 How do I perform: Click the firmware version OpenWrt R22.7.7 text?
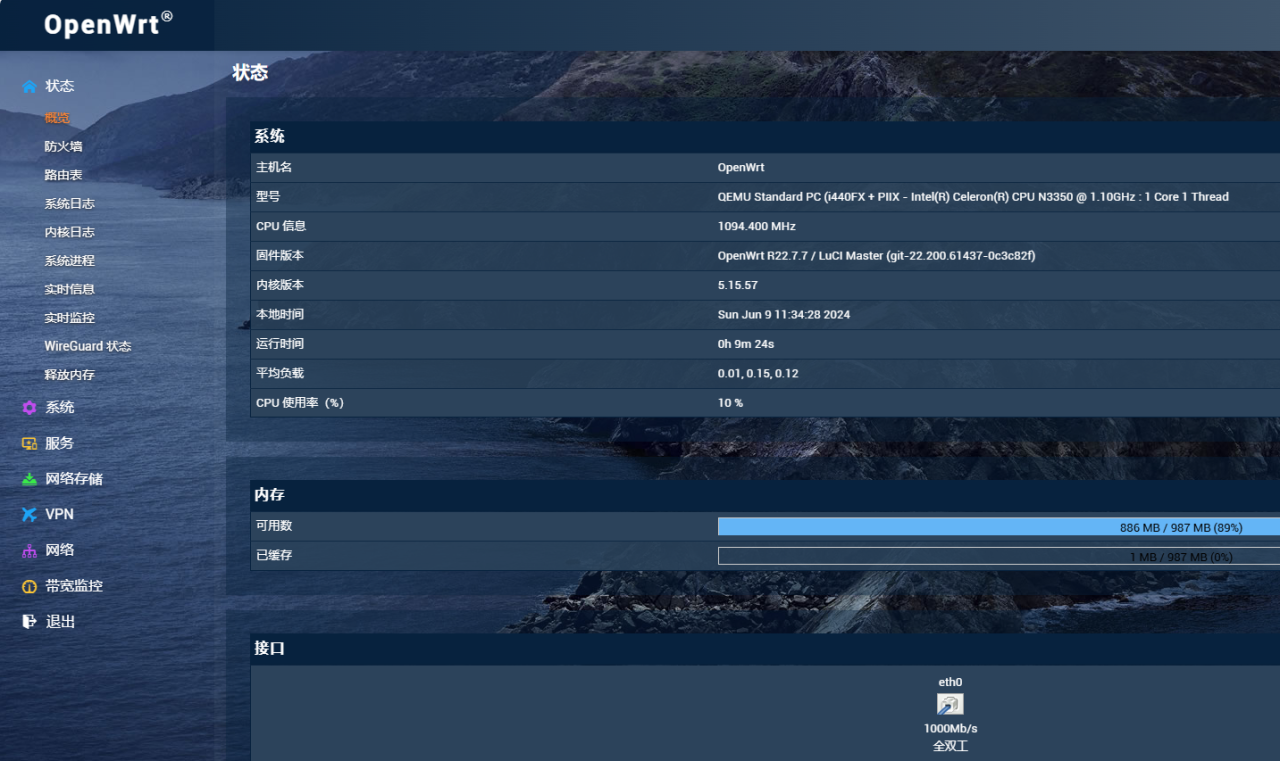(x=876, y=256)
